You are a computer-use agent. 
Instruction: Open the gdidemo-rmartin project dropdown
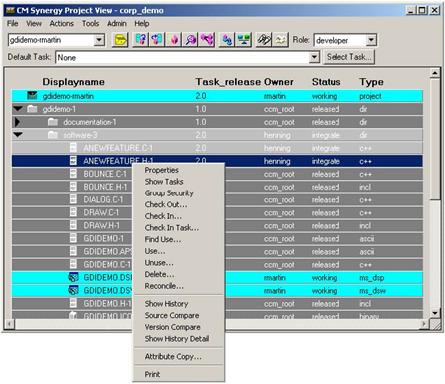(99, 40)
